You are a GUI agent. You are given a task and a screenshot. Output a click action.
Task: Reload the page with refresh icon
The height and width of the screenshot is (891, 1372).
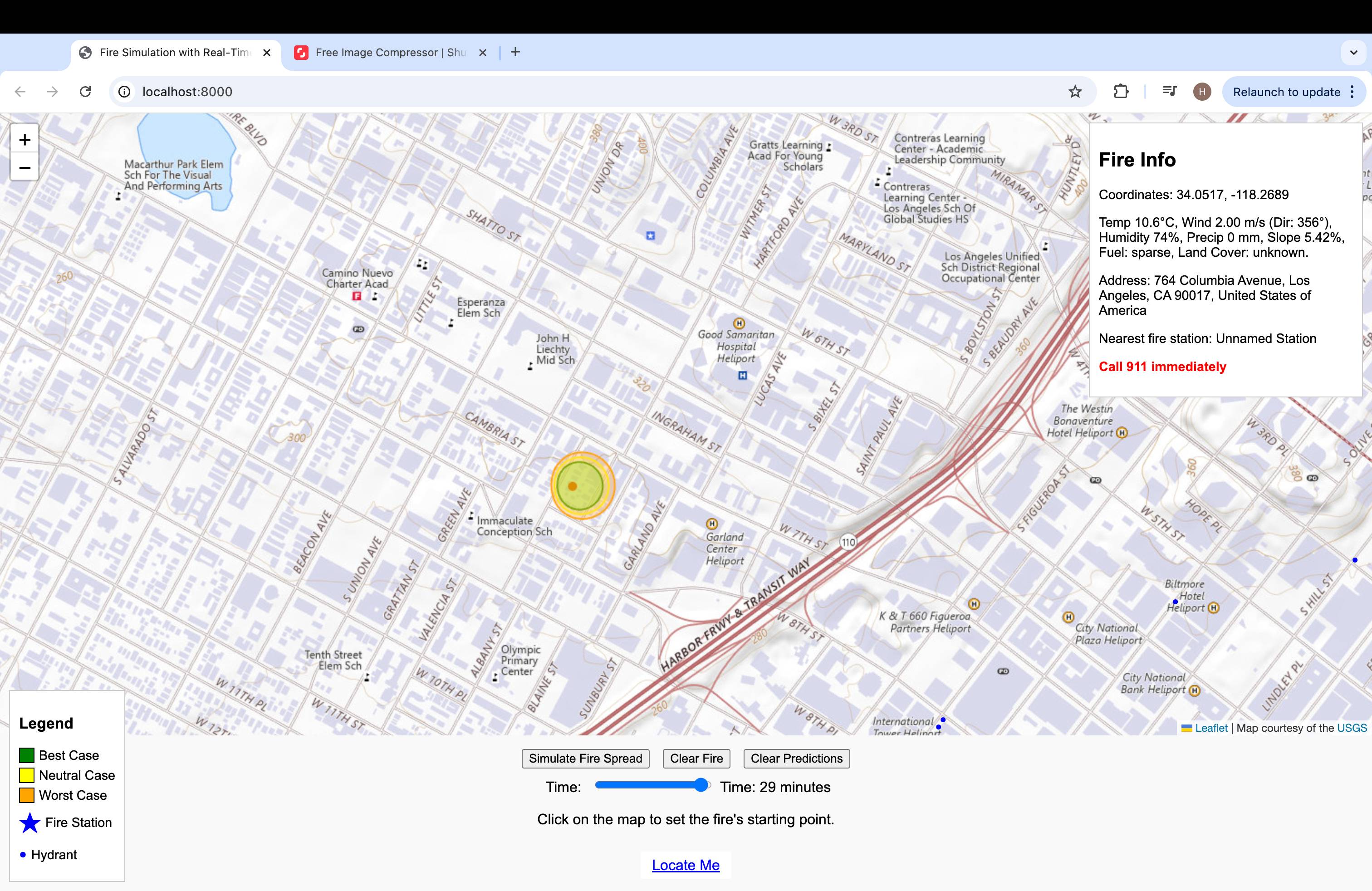click(x=85, y=92)
